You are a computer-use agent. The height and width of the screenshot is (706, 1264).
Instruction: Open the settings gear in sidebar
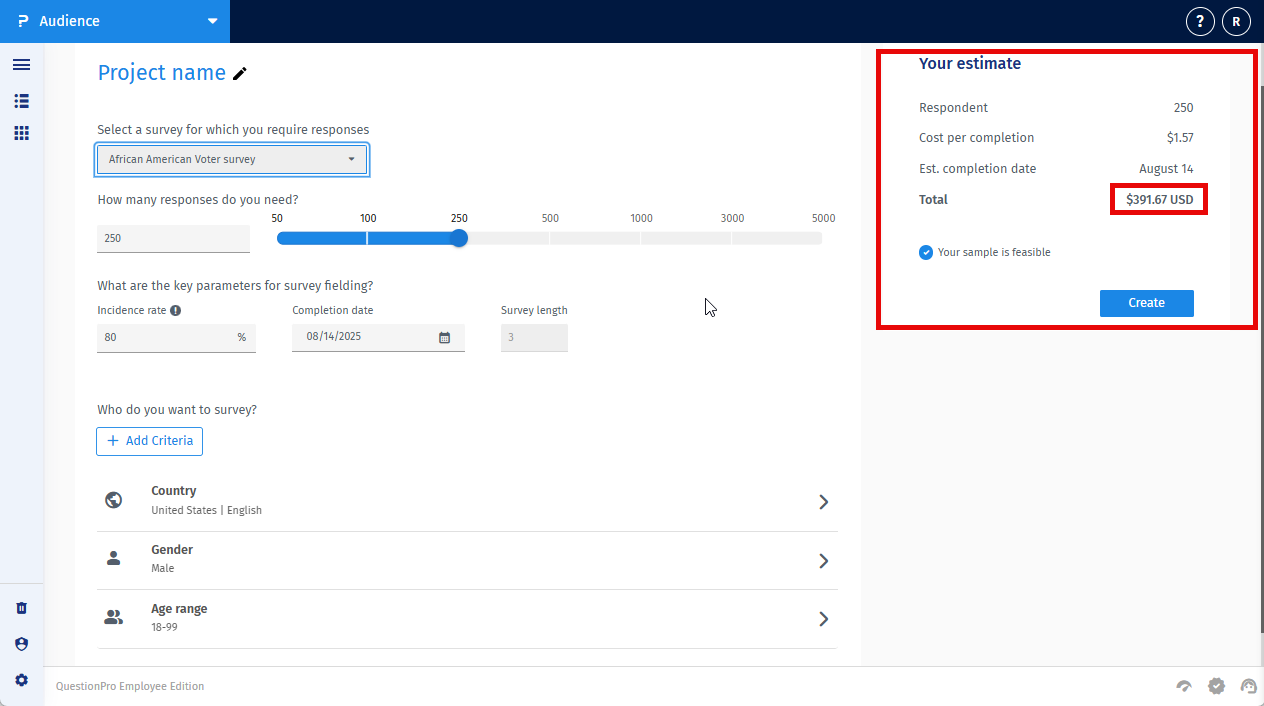[21, 680]
